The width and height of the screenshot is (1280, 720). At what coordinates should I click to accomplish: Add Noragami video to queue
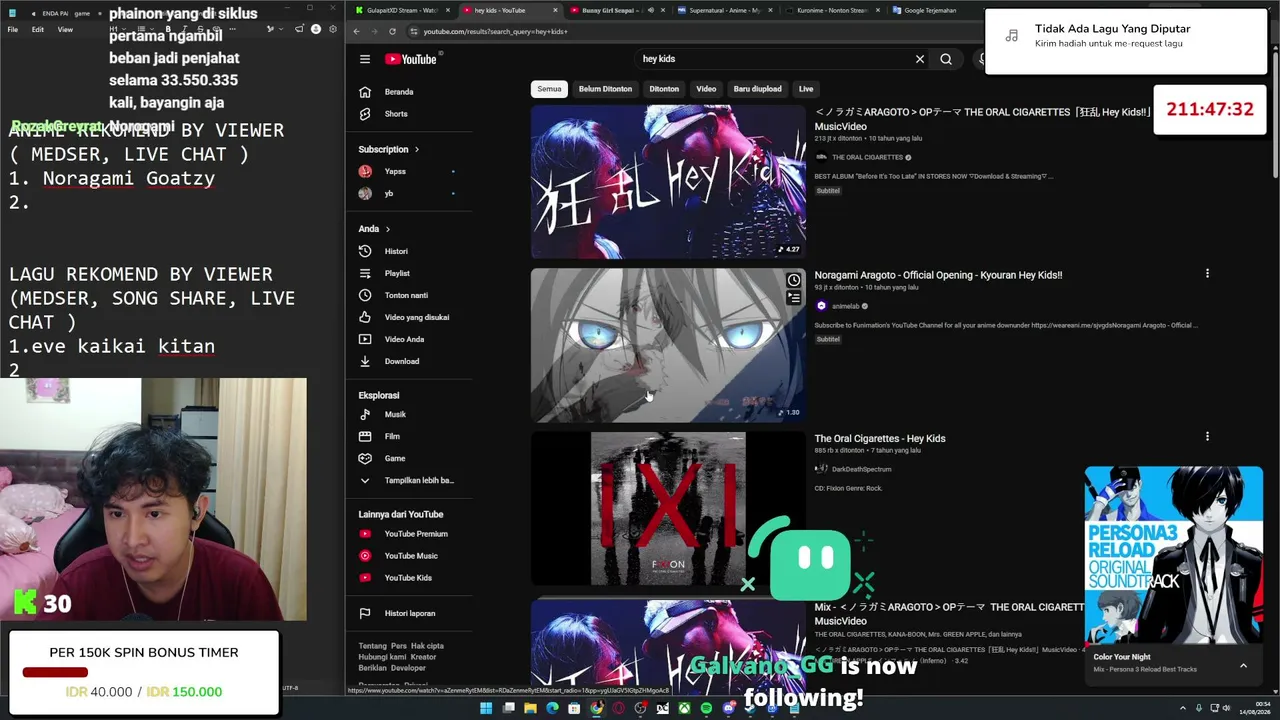coord(793,297)
